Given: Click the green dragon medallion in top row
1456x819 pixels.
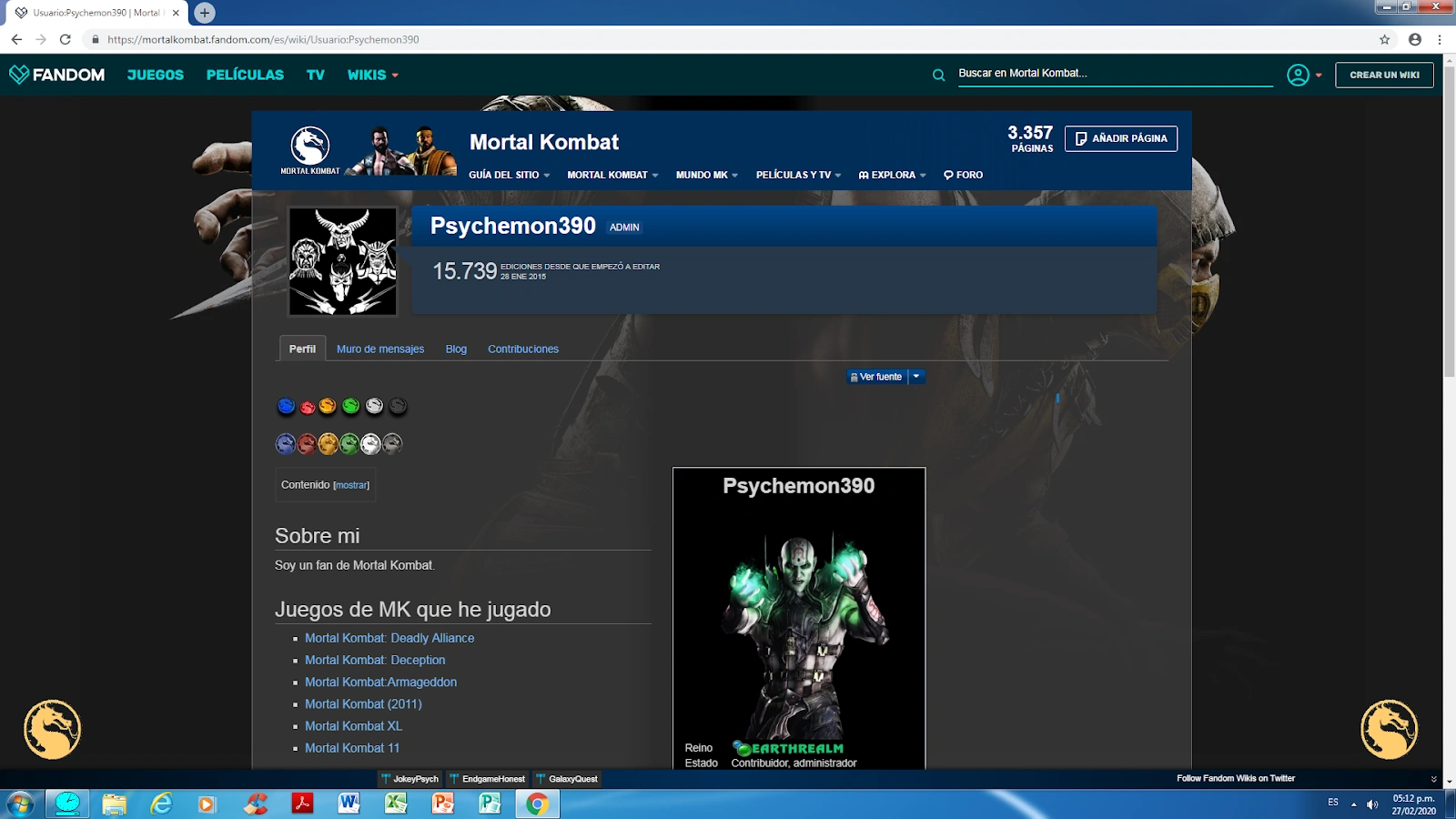Looking at the screenshot, I should click(350, 406).
